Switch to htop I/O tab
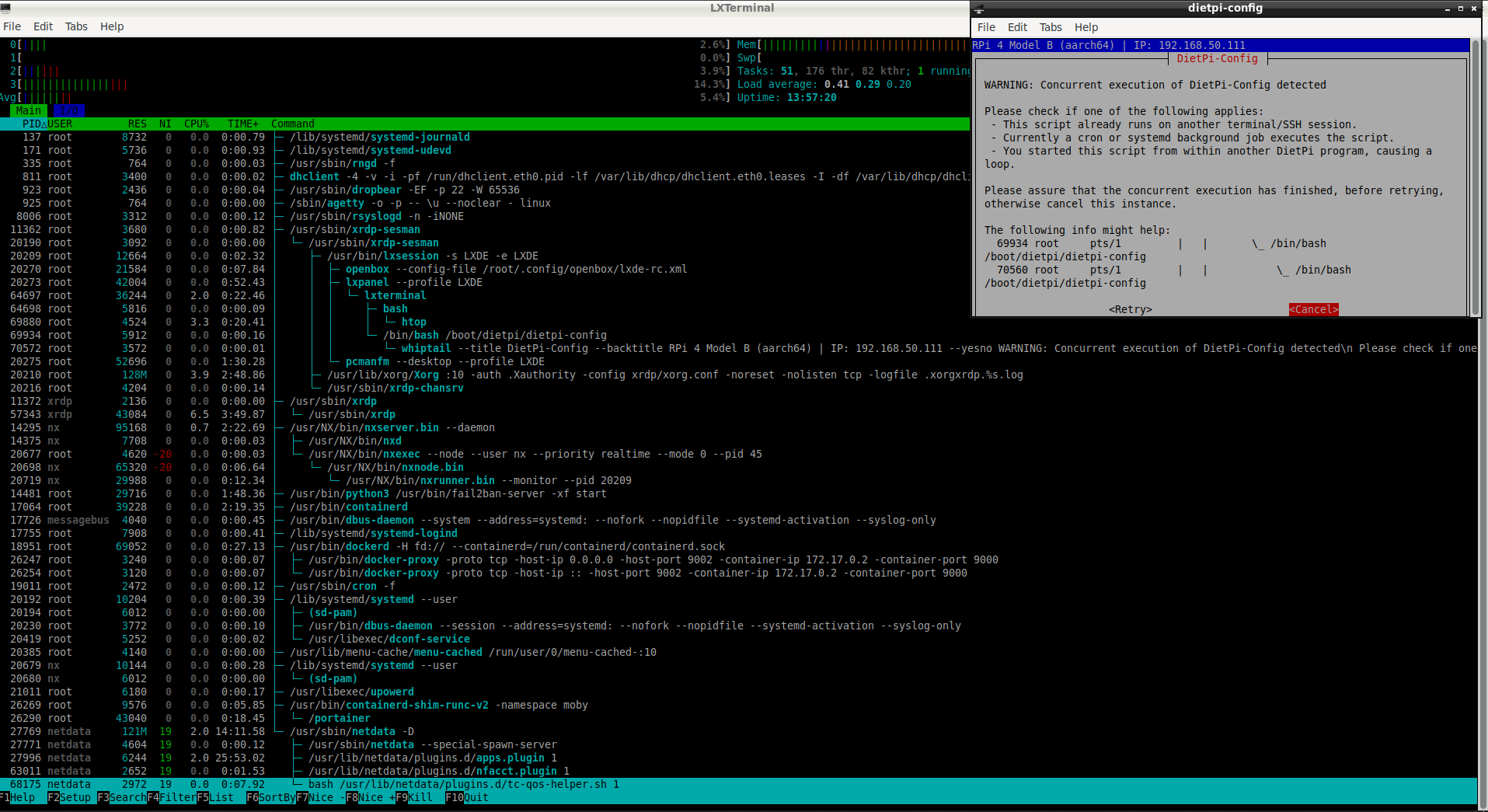The height and width of the screenshot is (812, 1488). (69, 110)
